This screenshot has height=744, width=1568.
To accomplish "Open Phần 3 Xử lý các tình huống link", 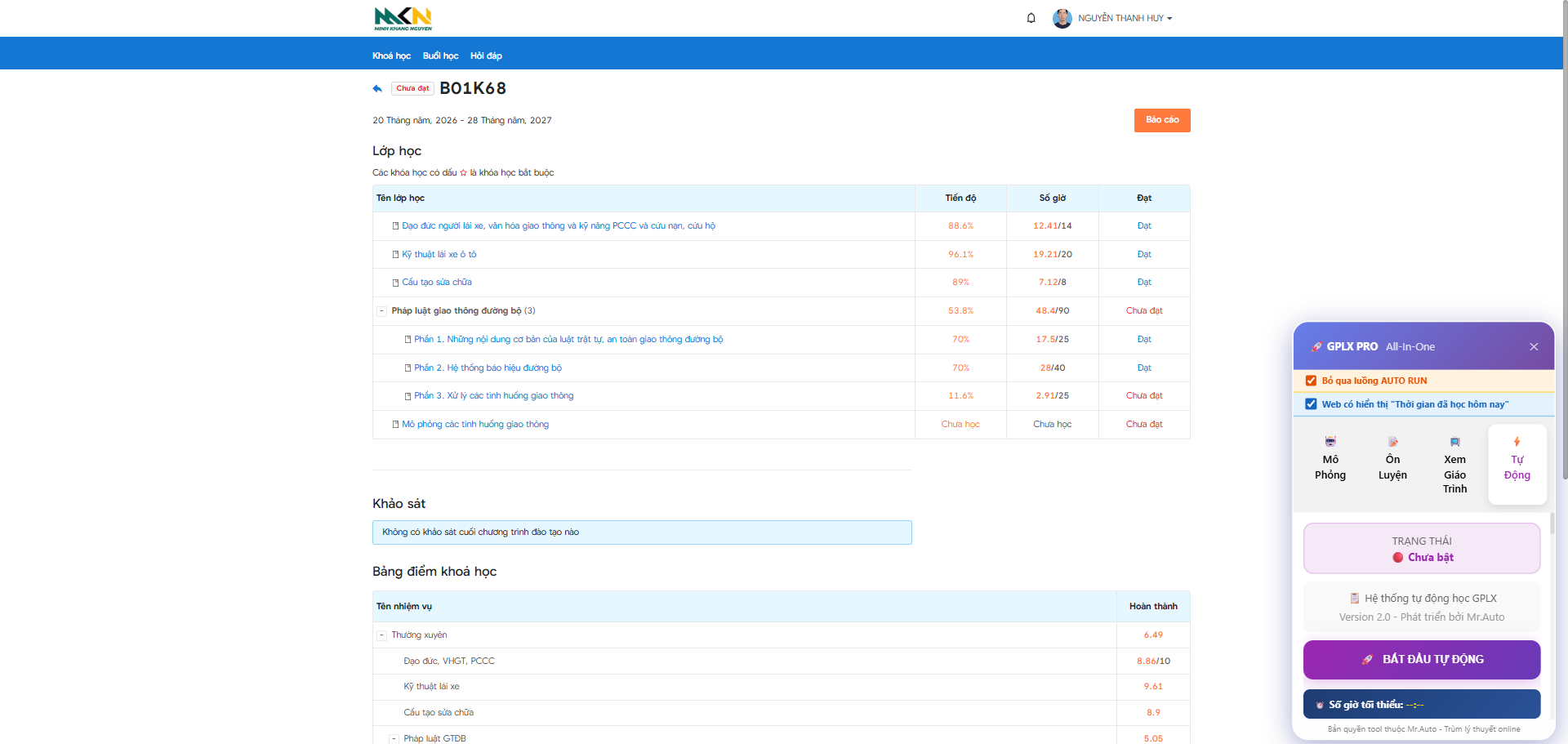I will click(494, 396).
